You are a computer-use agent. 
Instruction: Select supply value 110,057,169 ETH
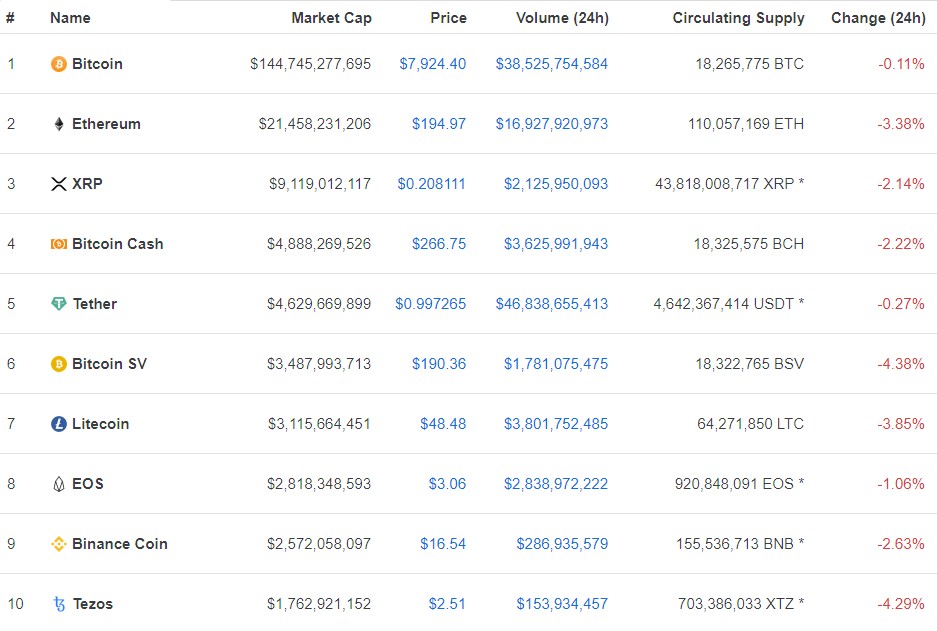(x=746, y=124)
